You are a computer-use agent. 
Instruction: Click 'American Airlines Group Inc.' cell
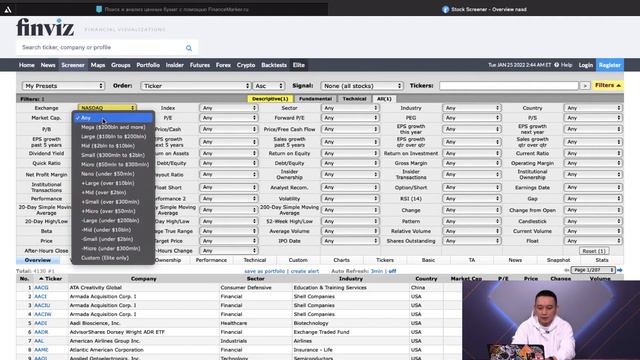[144, 341]
